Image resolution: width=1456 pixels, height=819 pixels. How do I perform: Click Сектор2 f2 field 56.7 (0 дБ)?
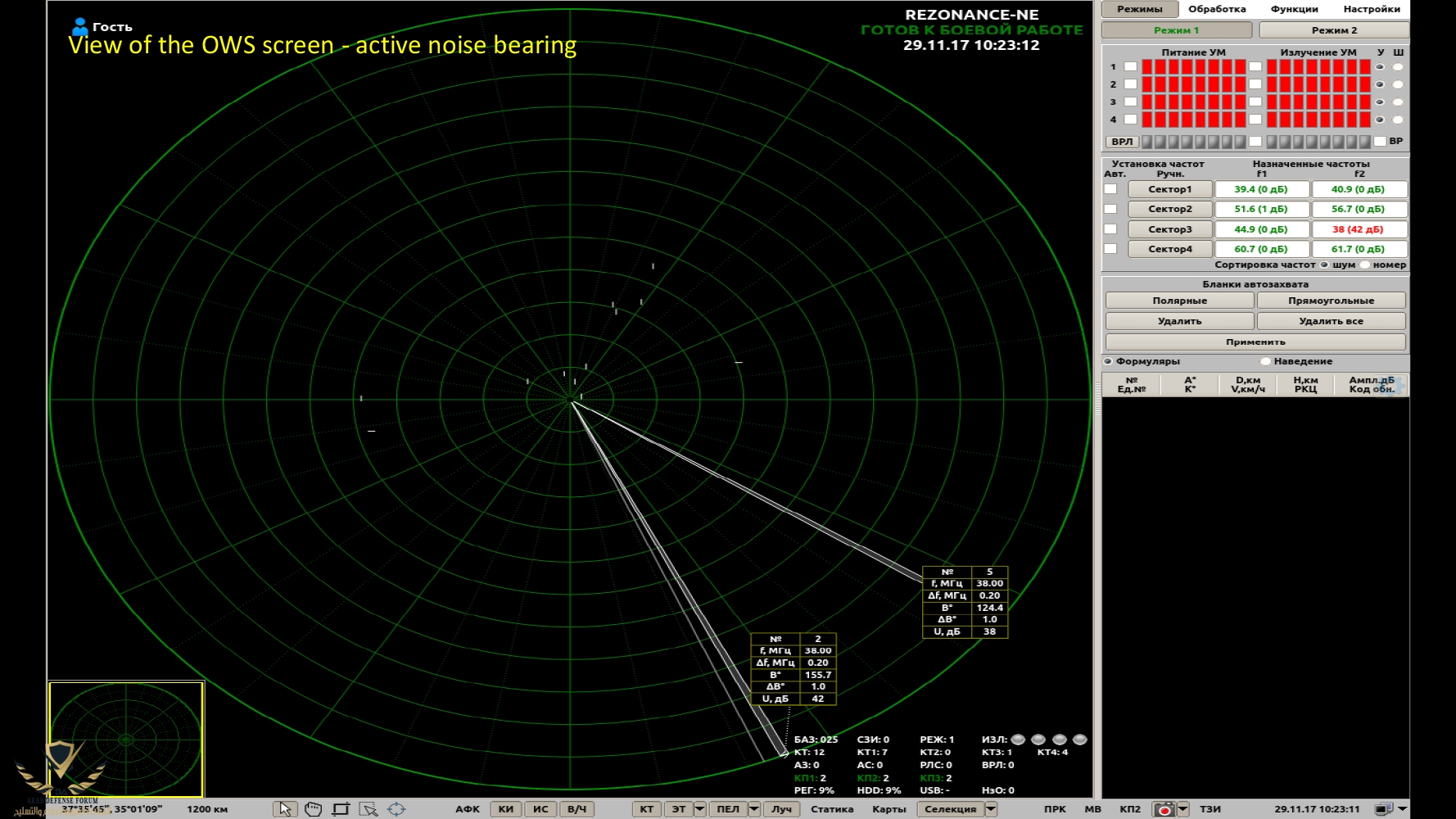point(1359,209)
